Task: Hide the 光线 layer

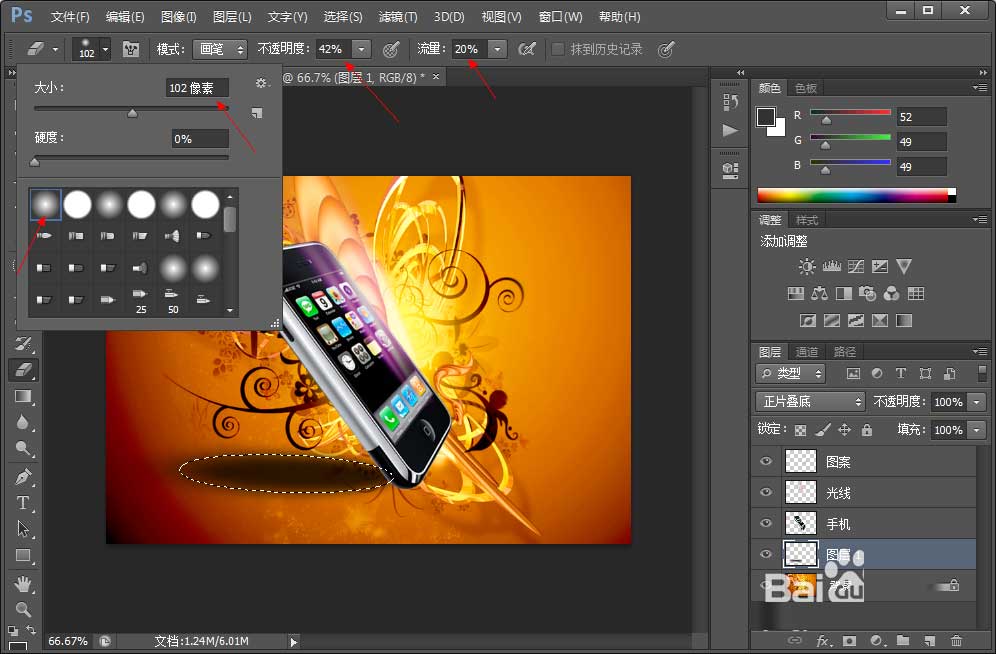Action: 765,492
